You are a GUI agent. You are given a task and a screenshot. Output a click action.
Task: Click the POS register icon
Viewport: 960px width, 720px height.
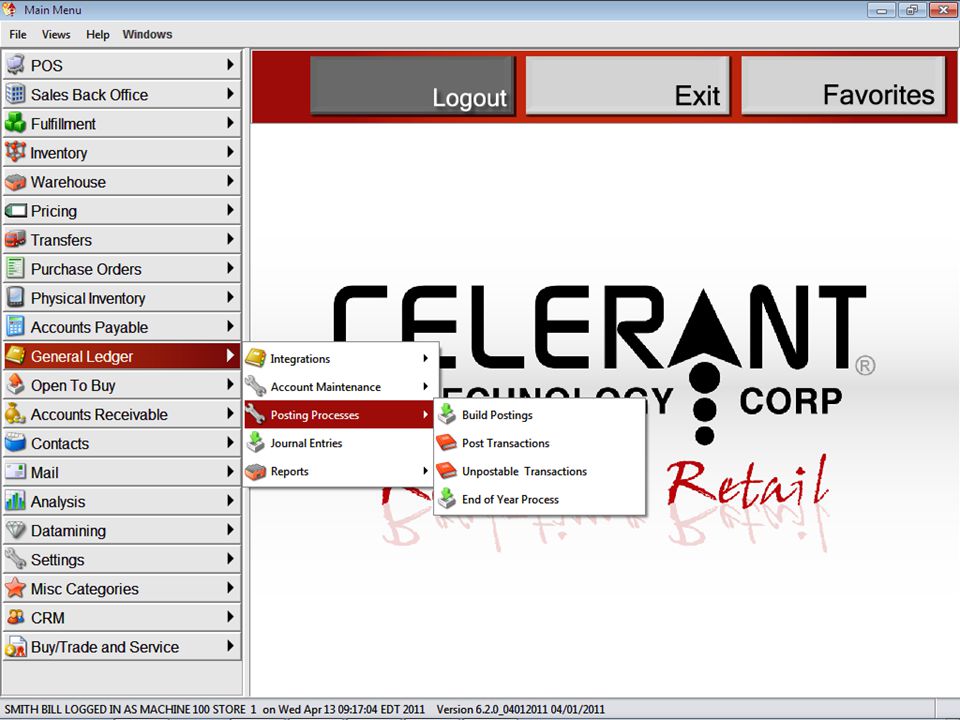[x=15, y=65]
